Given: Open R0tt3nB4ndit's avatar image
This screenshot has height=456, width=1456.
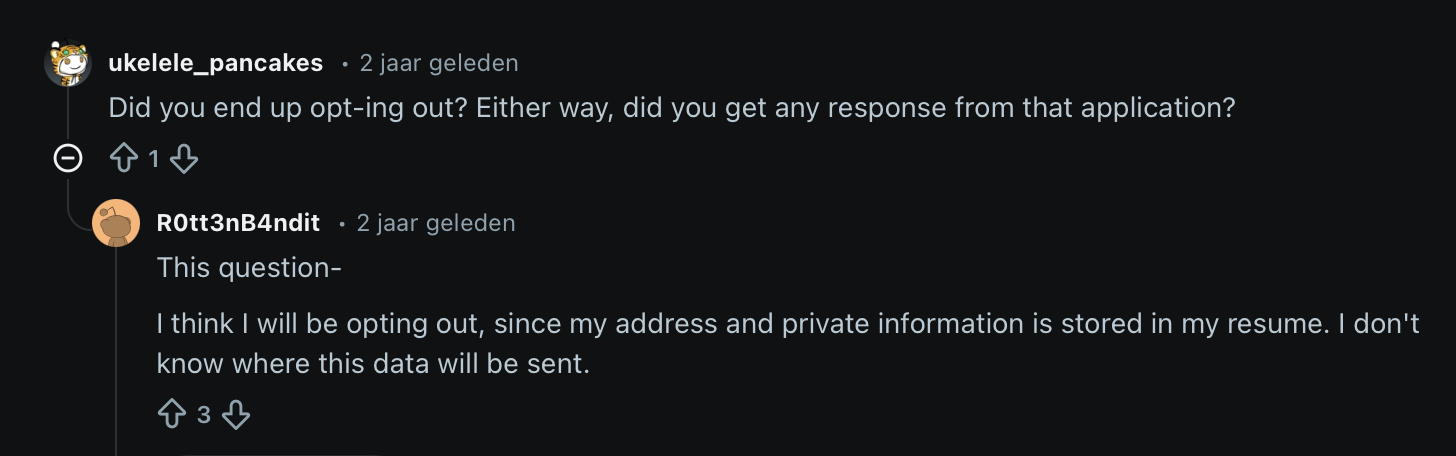Looking at the screenshot, I should pos(116,223).
